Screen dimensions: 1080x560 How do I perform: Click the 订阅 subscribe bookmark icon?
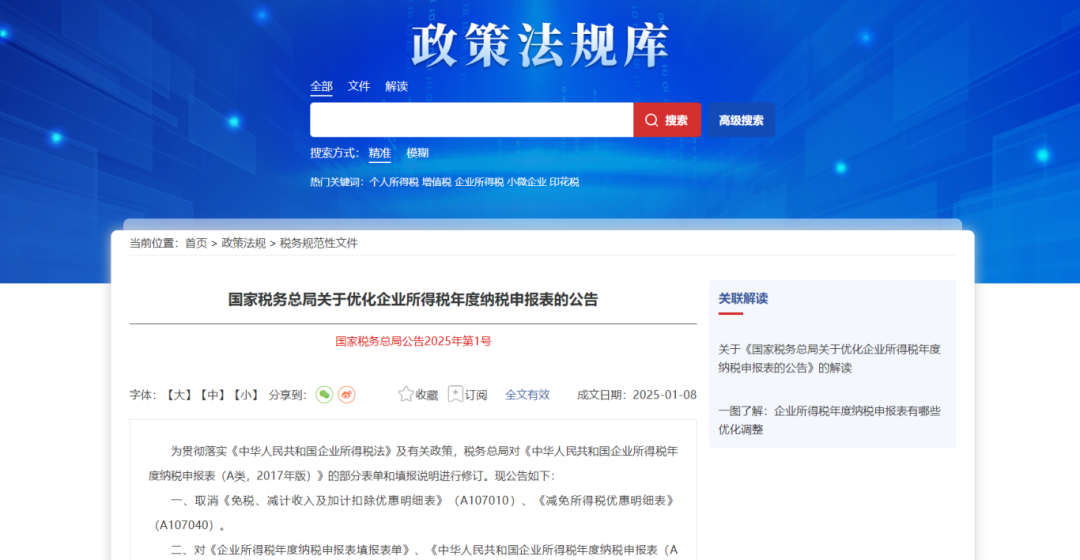tap(455, 394)
